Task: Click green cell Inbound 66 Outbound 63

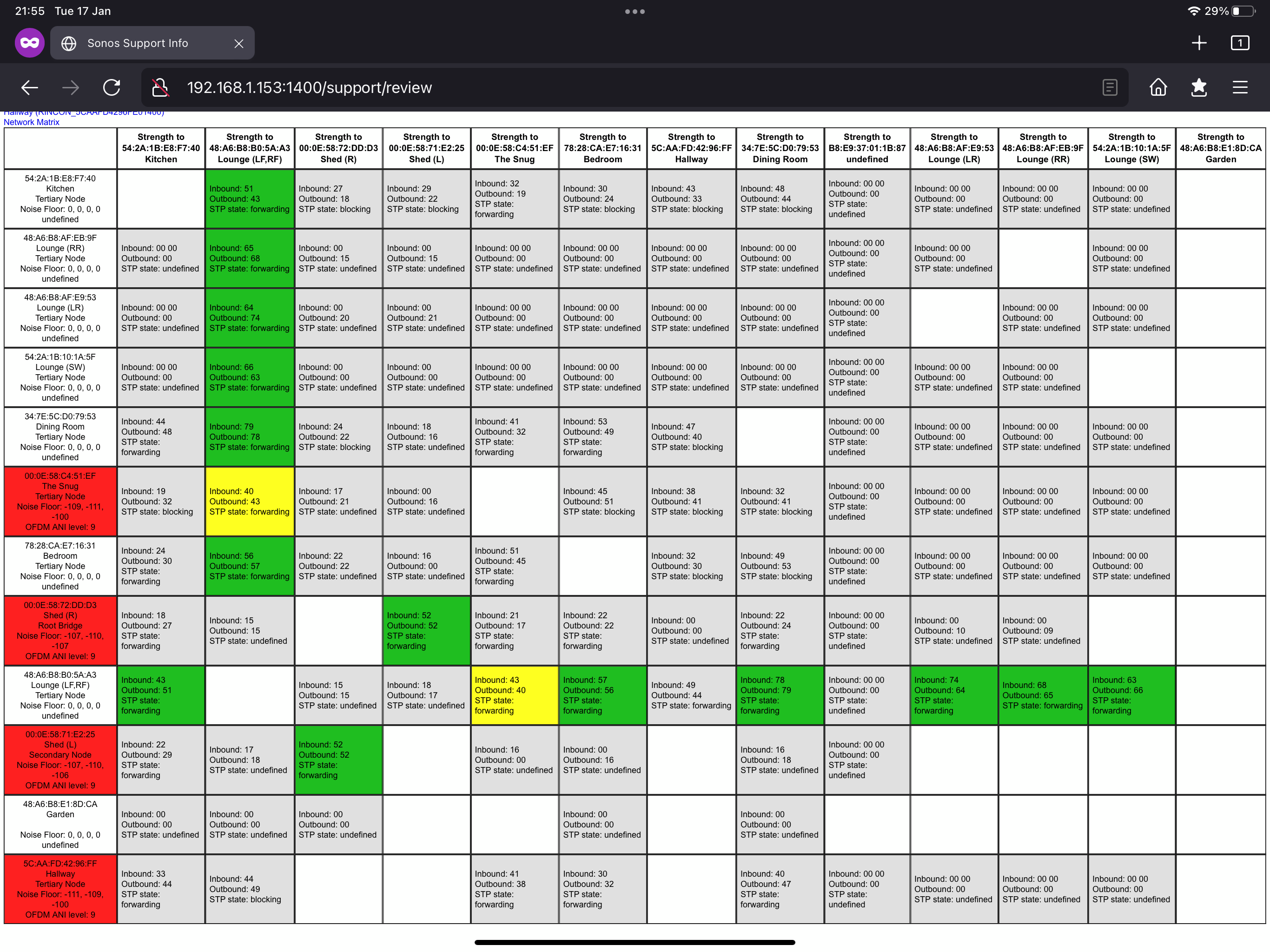Action: (x=250, y=377)
